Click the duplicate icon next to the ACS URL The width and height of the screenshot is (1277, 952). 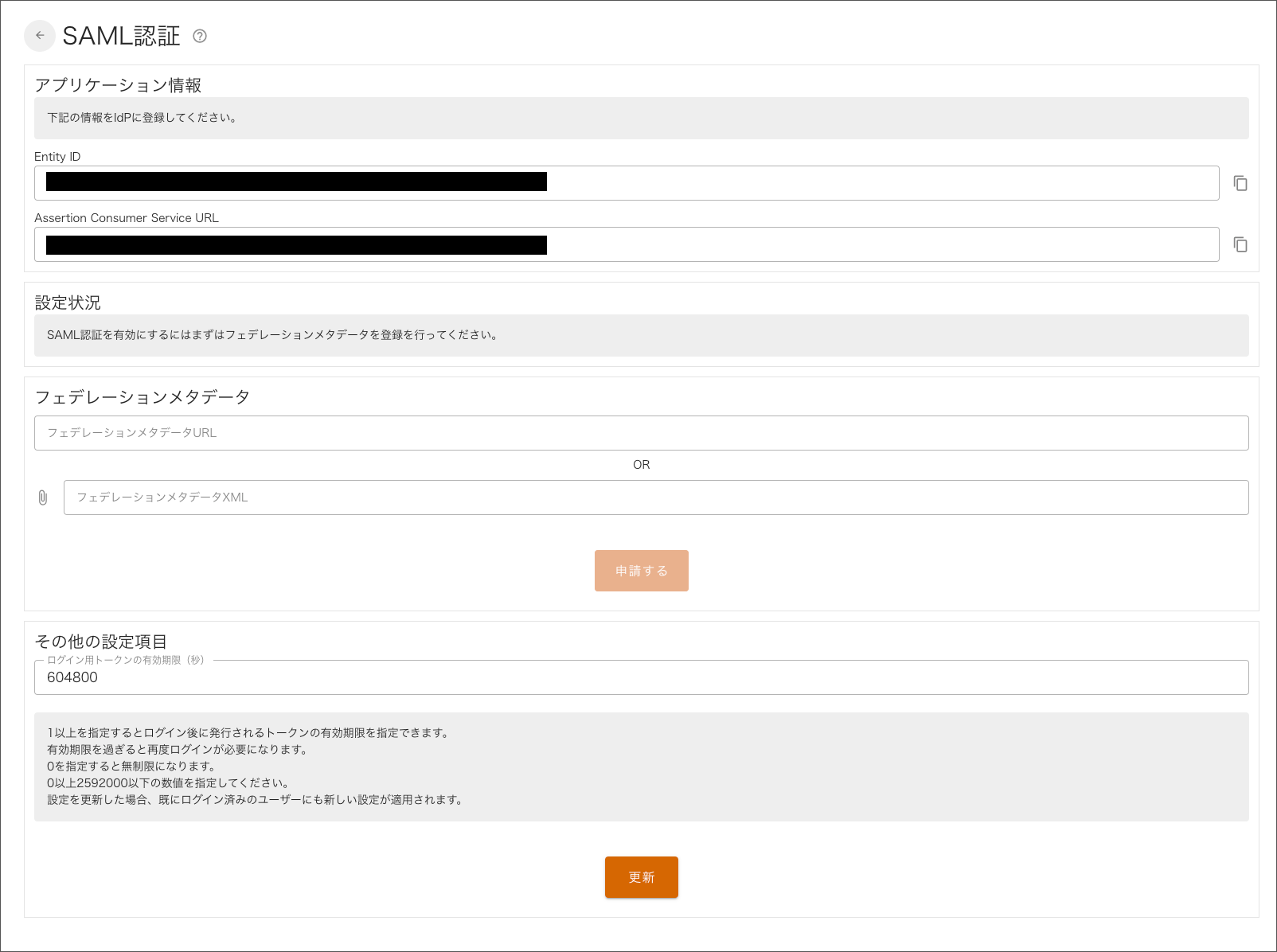(x=1240, y=244)
